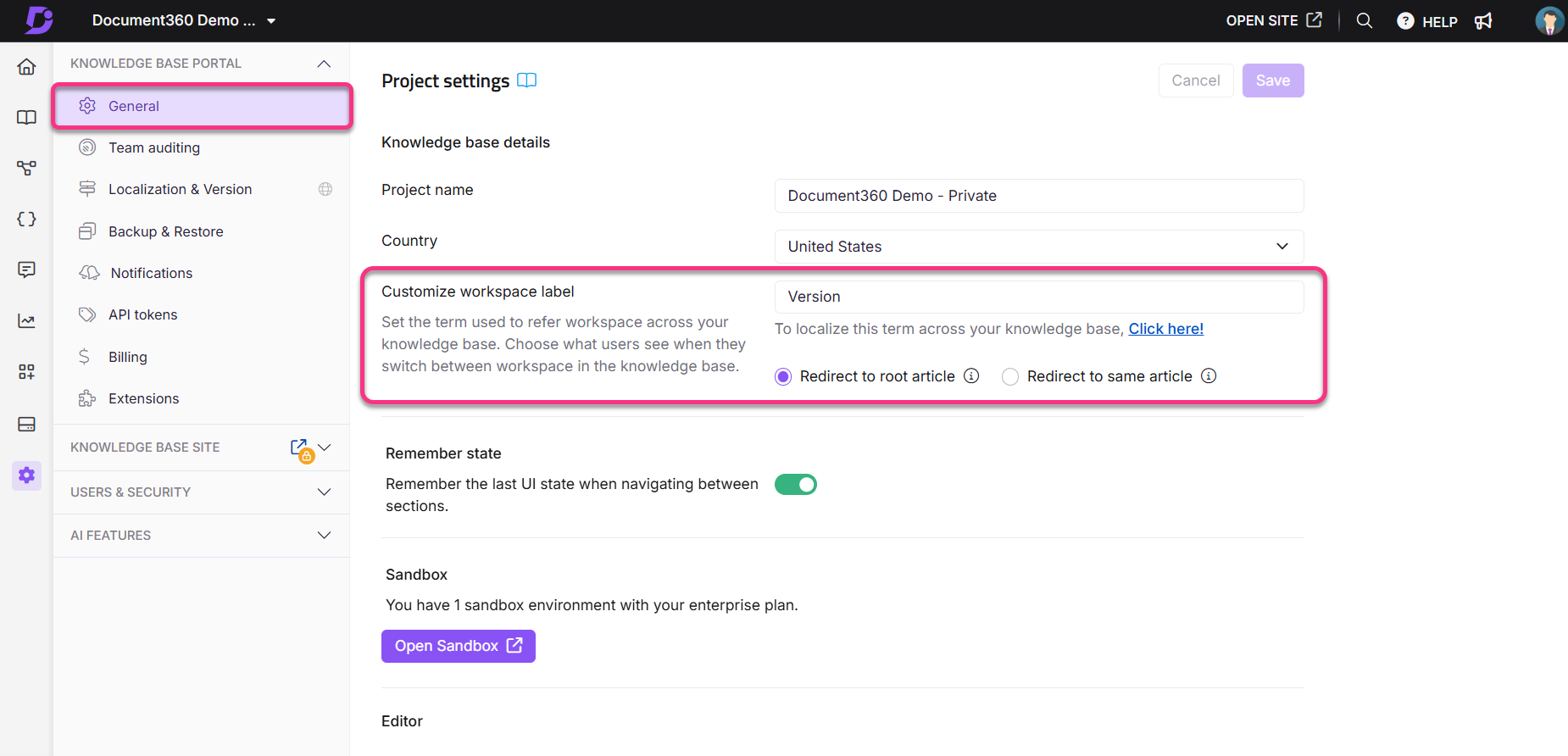Open the Home icon in left rail
Image resolution: width=1568 pixels, height=756 pixels.
26,67
